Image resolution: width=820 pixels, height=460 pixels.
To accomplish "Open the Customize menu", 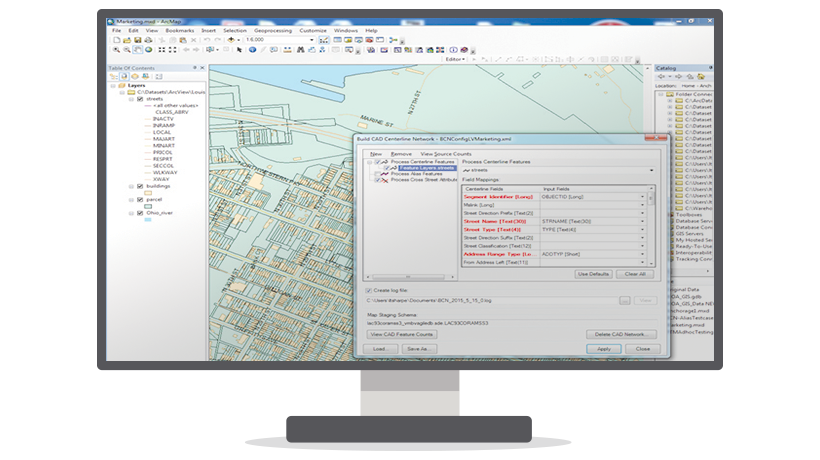I will (x=313, y=30).
